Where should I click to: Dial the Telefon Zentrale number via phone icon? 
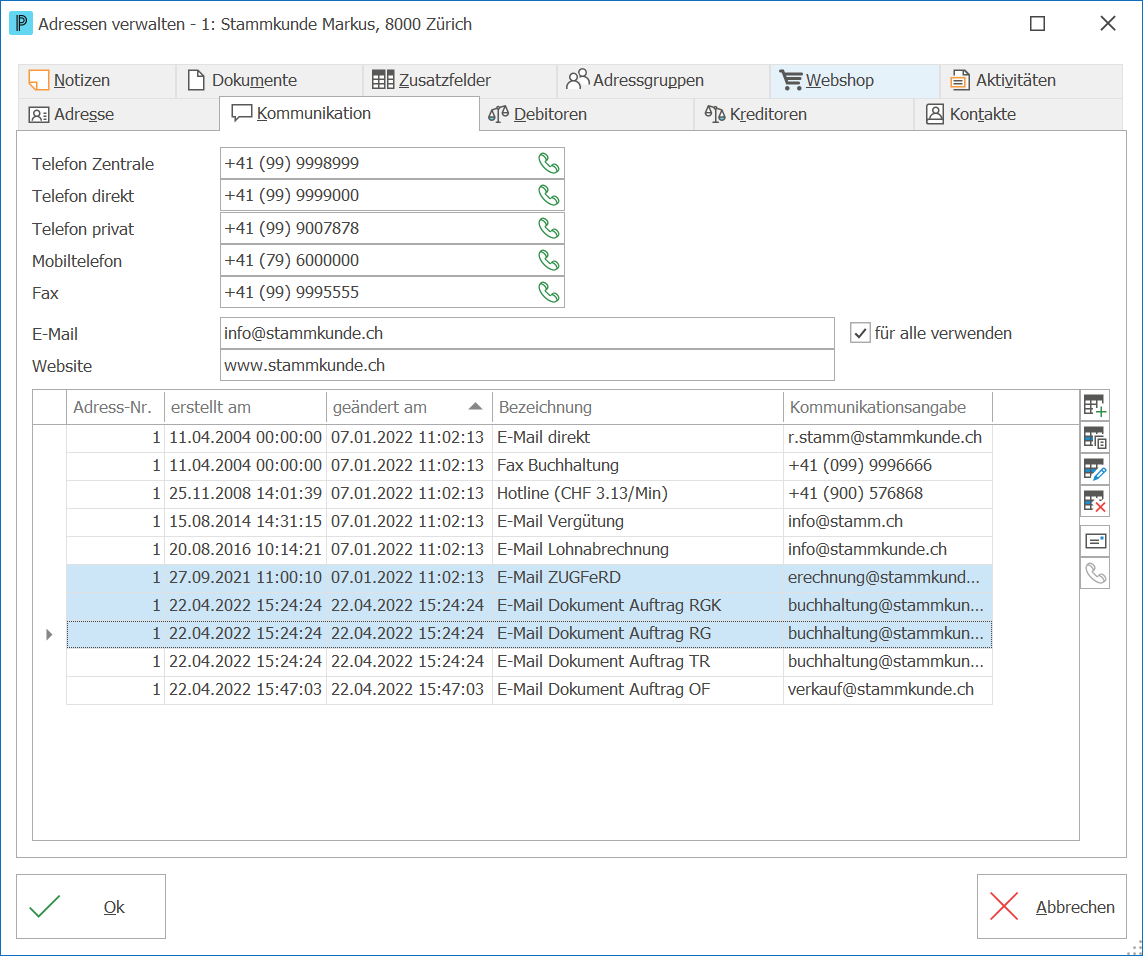[x=548, y=163]
